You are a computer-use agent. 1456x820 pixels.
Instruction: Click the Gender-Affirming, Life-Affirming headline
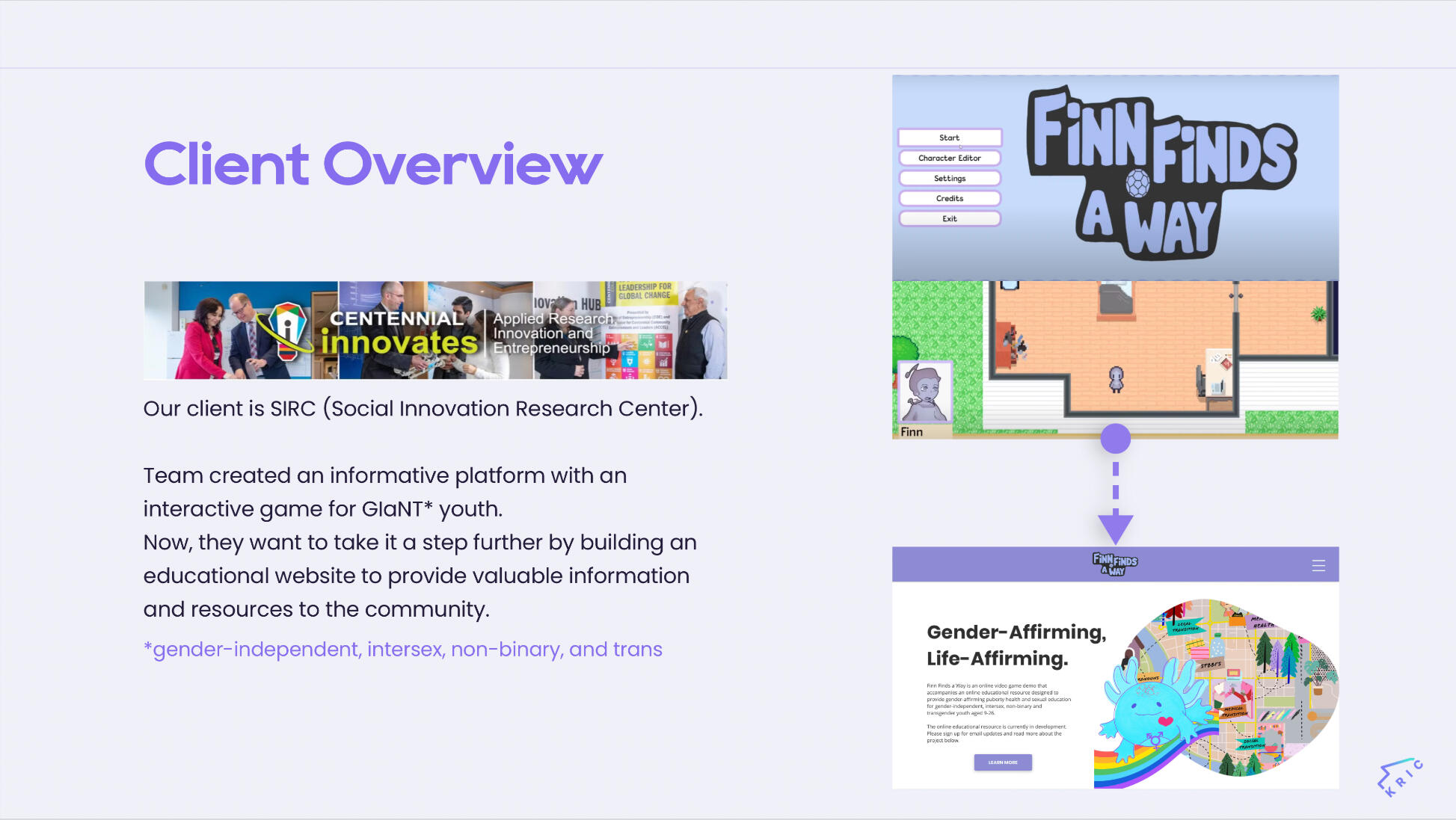pos(1016,645)
